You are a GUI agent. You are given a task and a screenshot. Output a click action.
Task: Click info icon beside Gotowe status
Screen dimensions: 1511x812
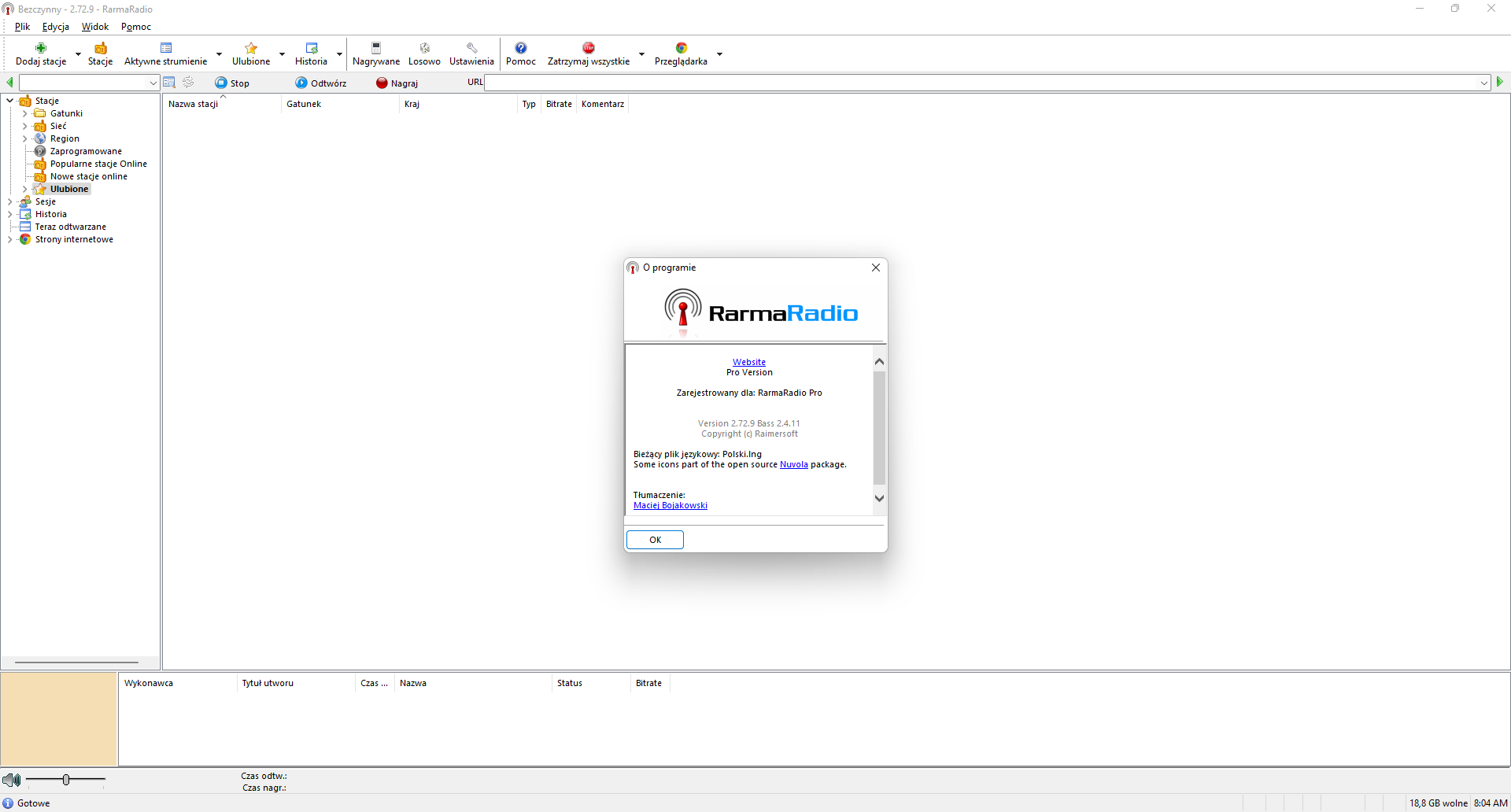pos(9,803)
